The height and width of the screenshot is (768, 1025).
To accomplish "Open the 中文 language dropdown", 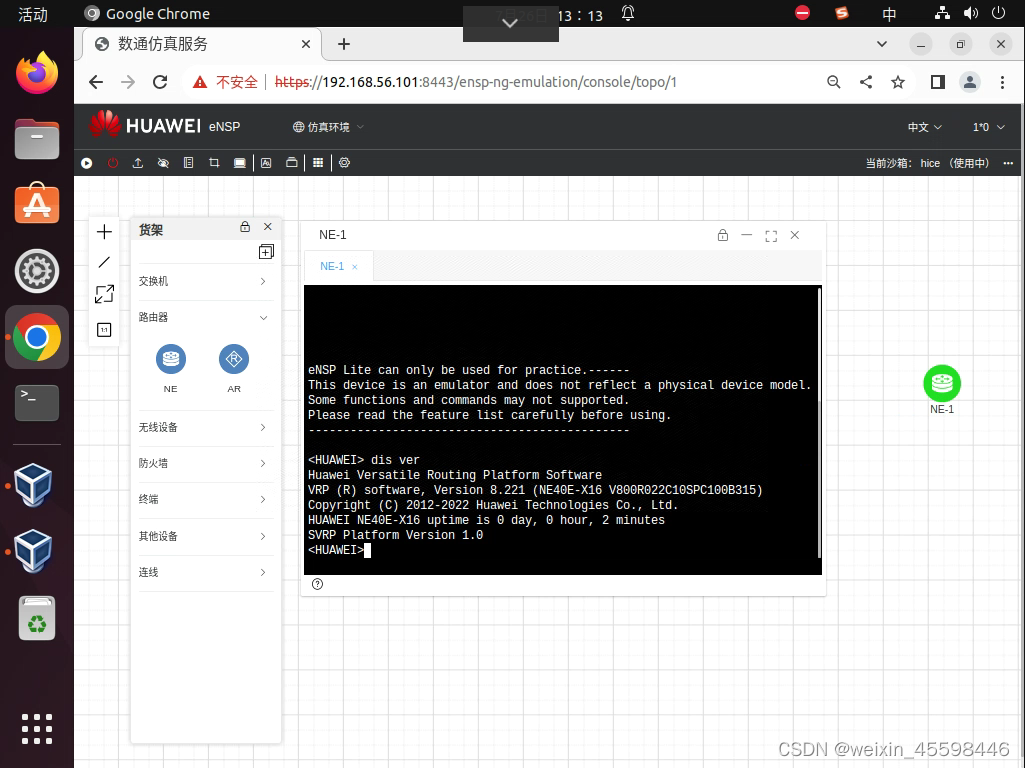I will pos(924,127).
